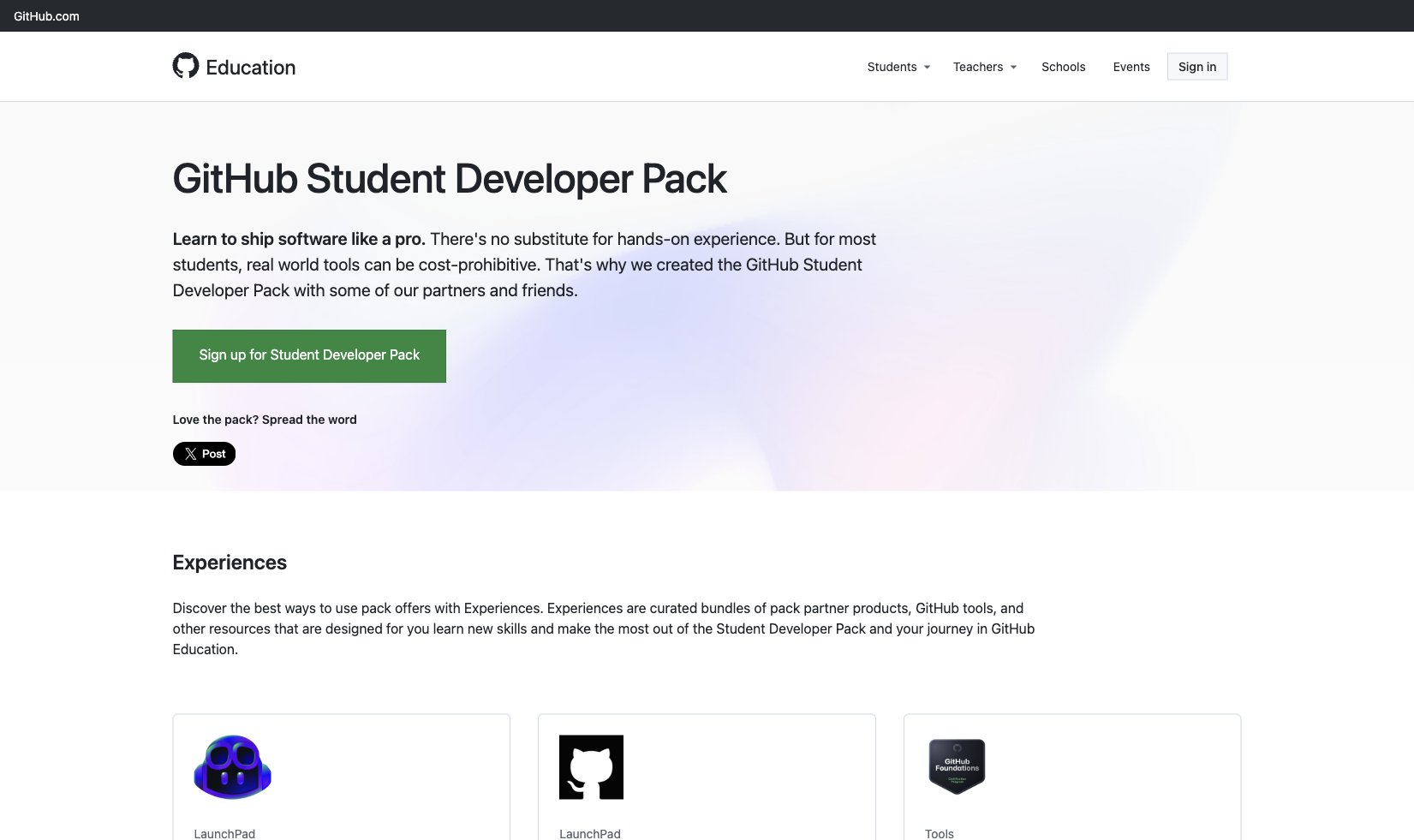Open the GitHub Foundations badge image
1414x840 pixels.
click(957, 766)
